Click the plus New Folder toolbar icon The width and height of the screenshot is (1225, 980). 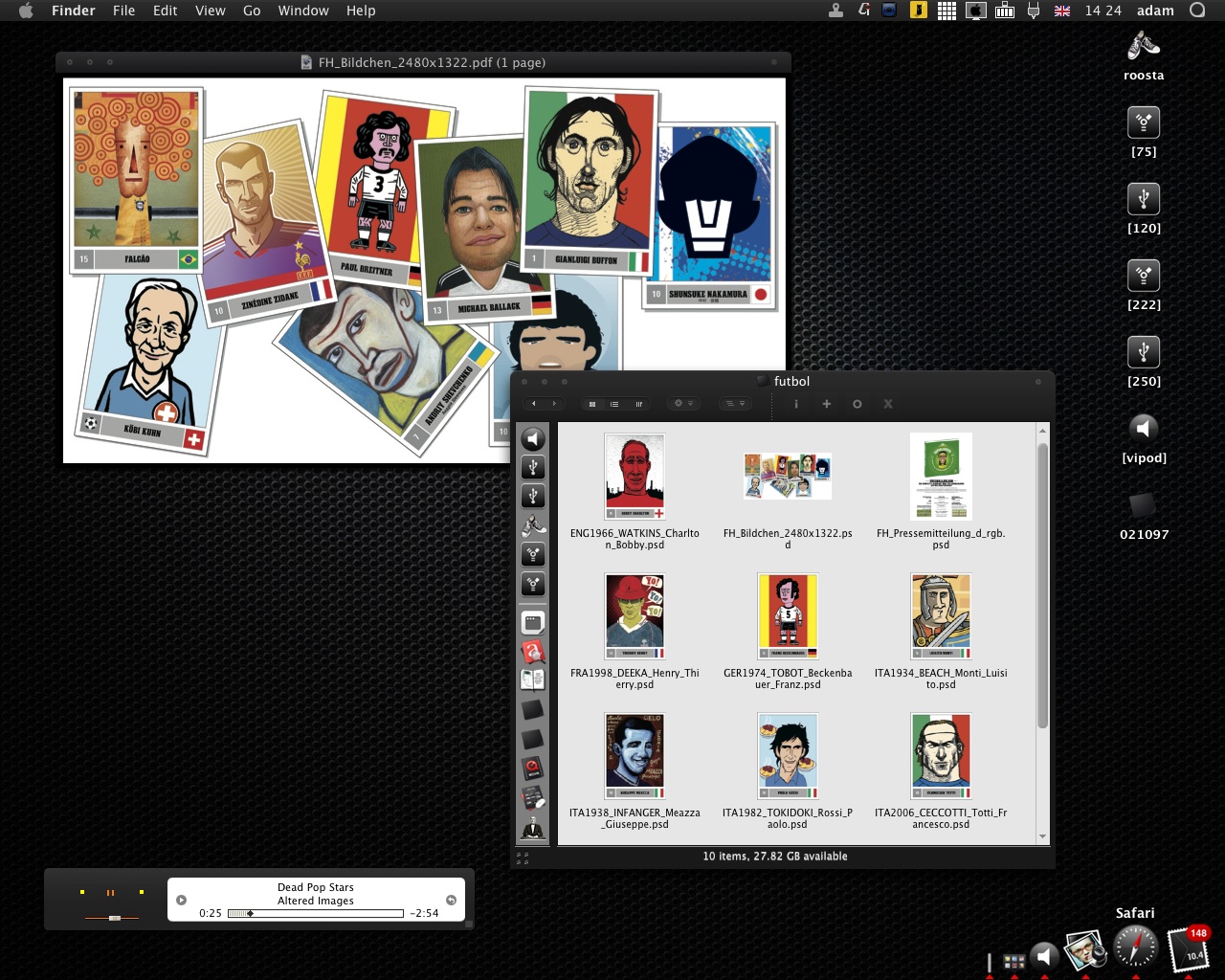(827, 404)
